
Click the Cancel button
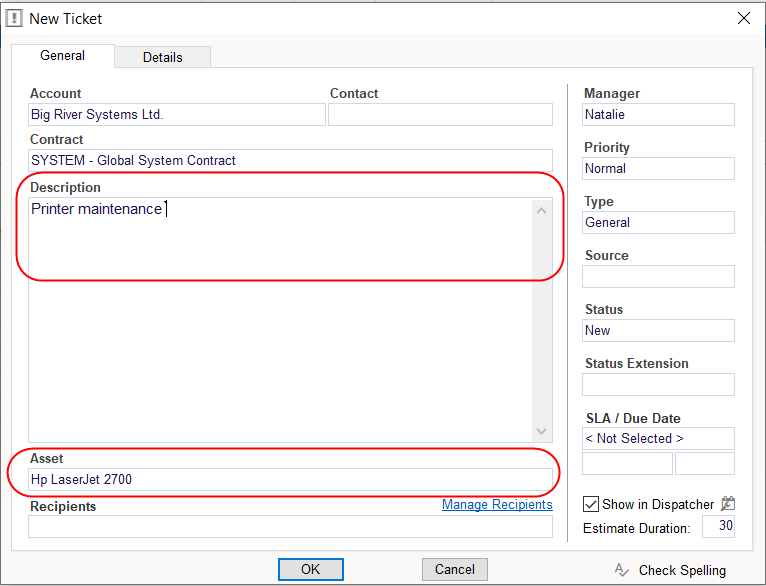[x=454, y=569]
